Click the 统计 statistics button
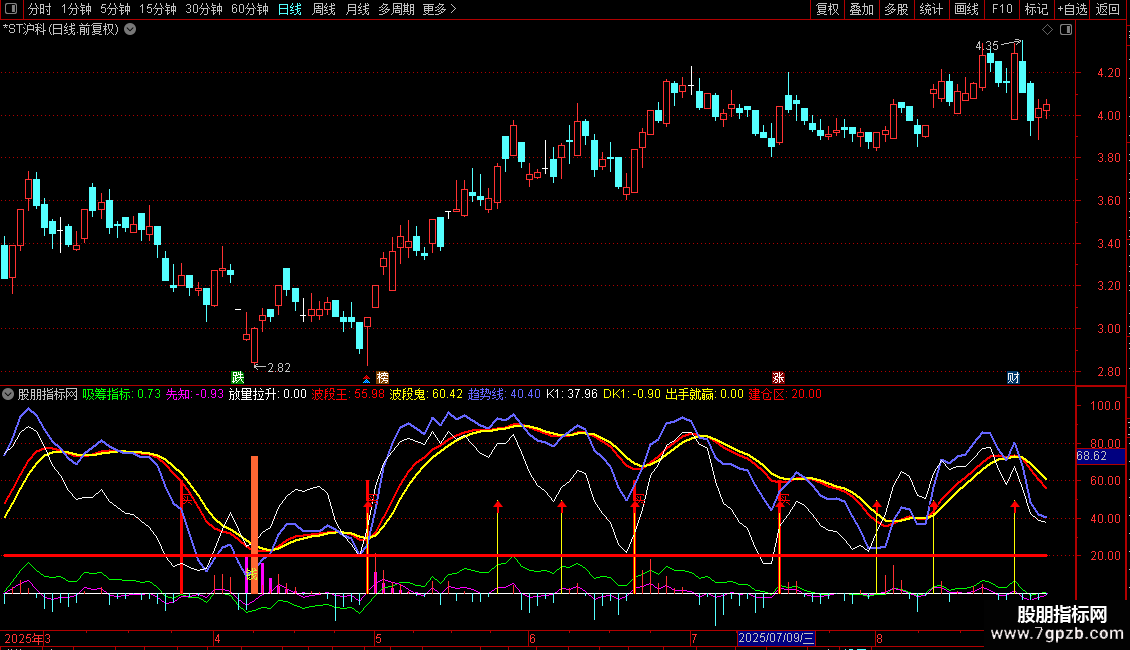1130x650 pixels. pos(931,9)
